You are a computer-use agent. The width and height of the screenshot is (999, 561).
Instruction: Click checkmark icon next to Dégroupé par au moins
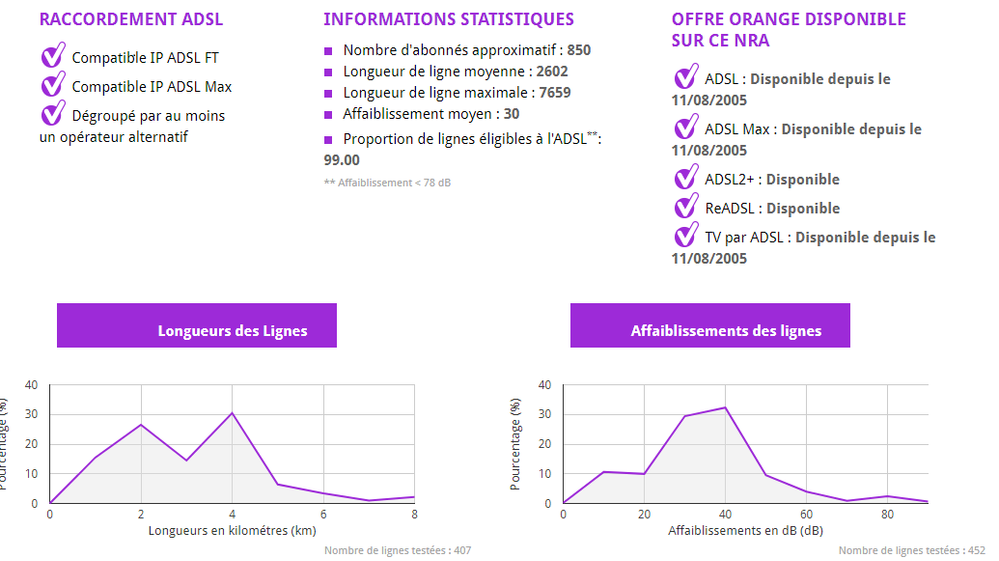54,113
